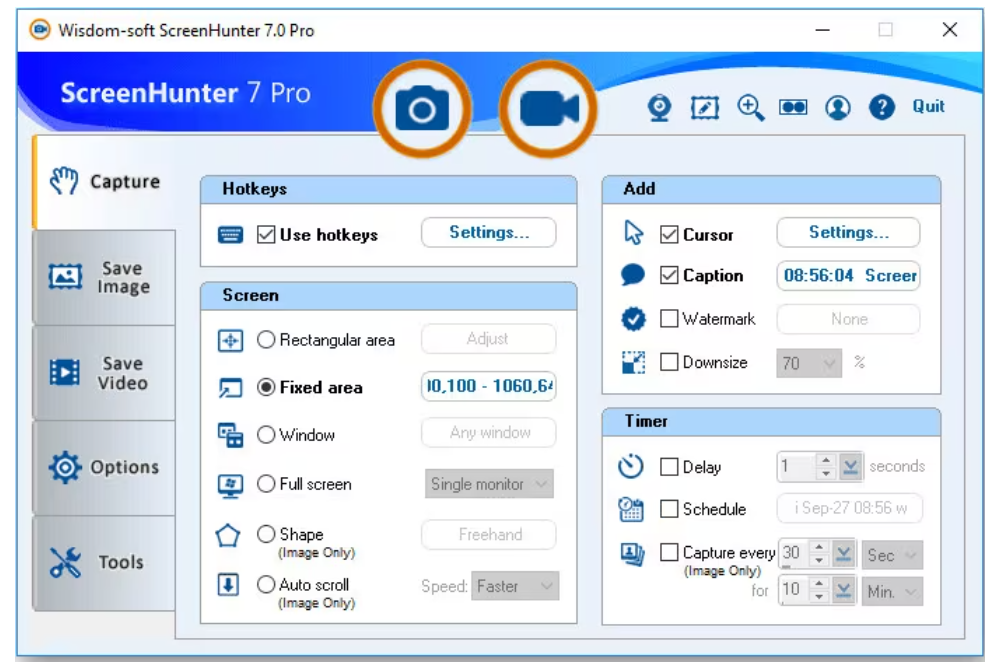Open Cursor Settings button in Add panel
1002x669 pixels.
pos(849,233)
